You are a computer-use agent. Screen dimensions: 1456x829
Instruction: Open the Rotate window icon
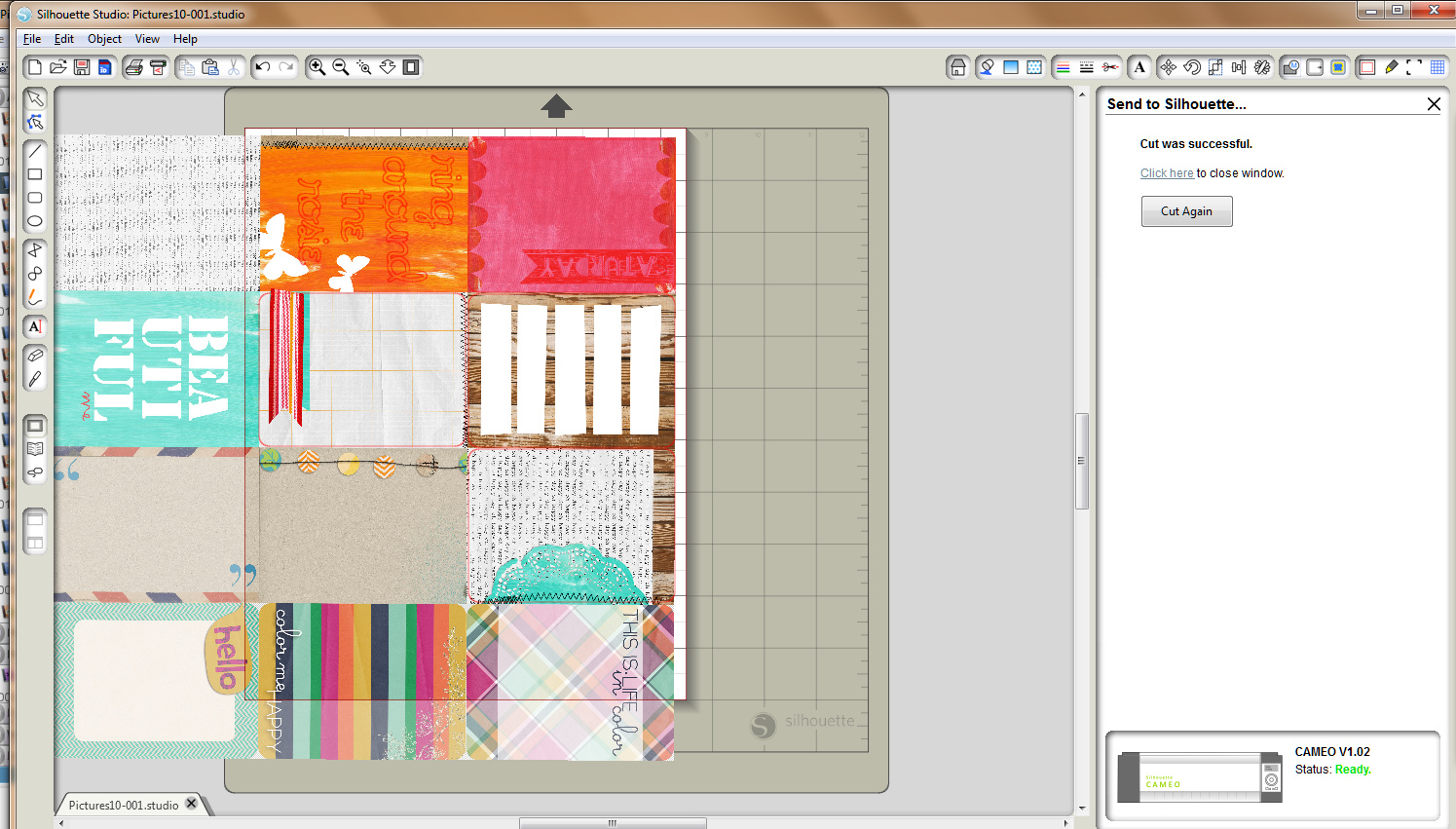tap(1191, 67)
